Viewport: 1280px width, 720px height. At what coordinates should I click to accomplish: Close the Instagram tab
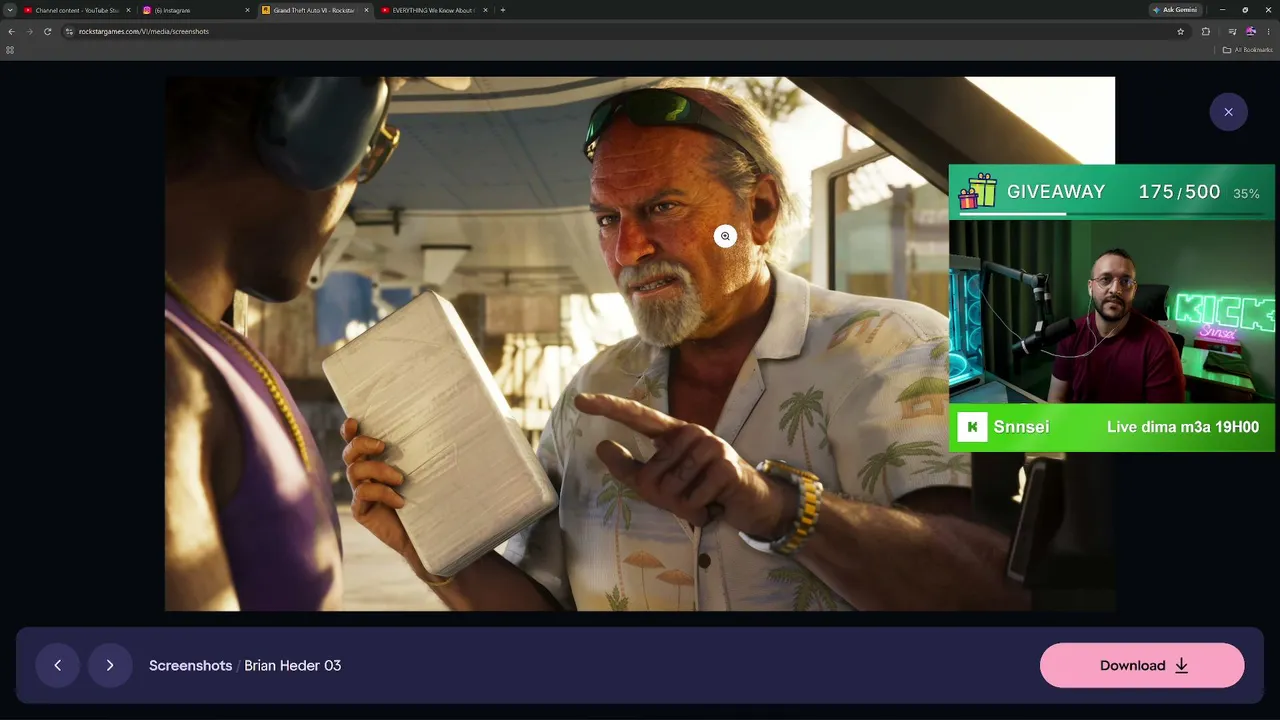tap(247, 10)
